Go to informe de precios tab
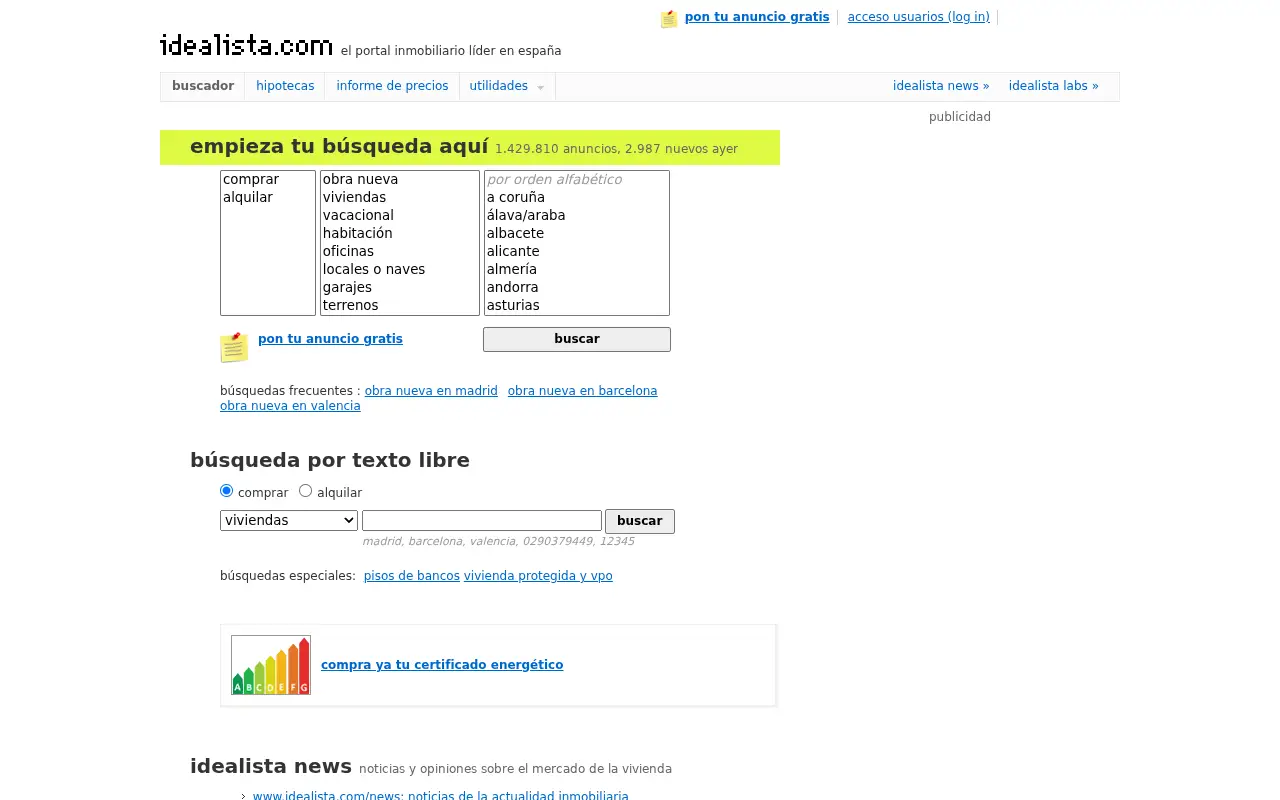1280x800 pixels. point(392,86)
